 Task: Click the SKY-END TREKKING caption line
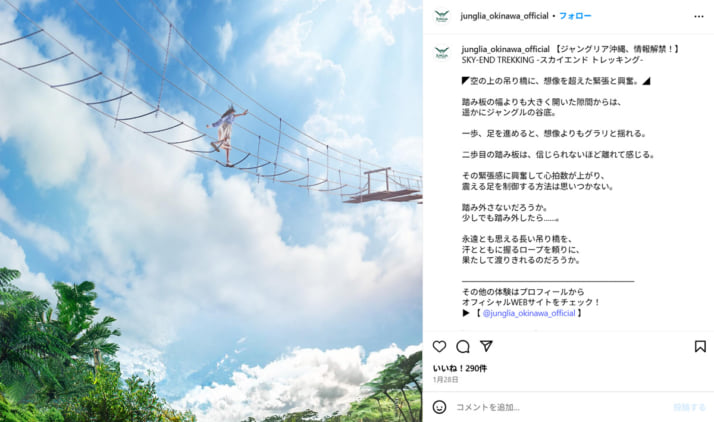(552, 60)
